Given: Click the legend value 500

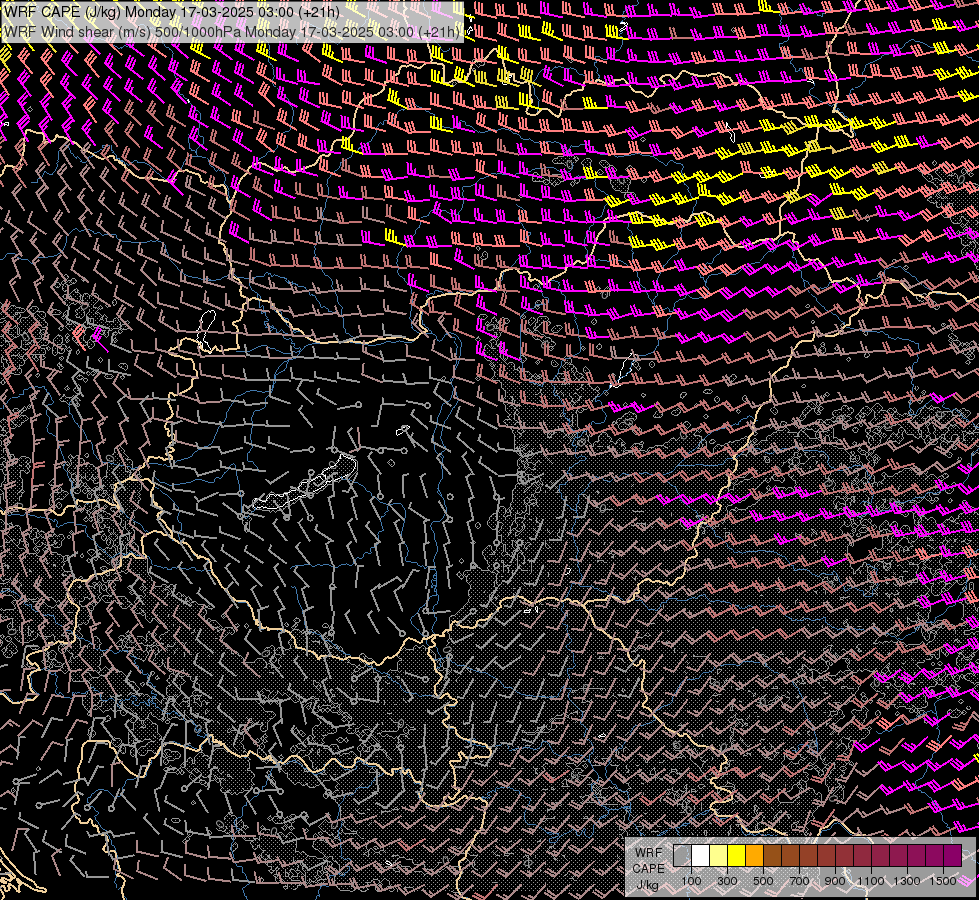Looking at the screenshot, I should coord(764,881).
